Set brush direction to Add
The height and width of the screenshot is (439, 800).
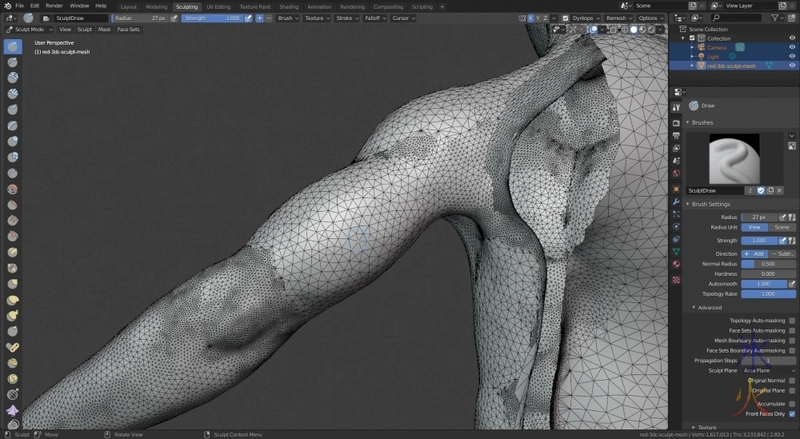coord(755,254)
